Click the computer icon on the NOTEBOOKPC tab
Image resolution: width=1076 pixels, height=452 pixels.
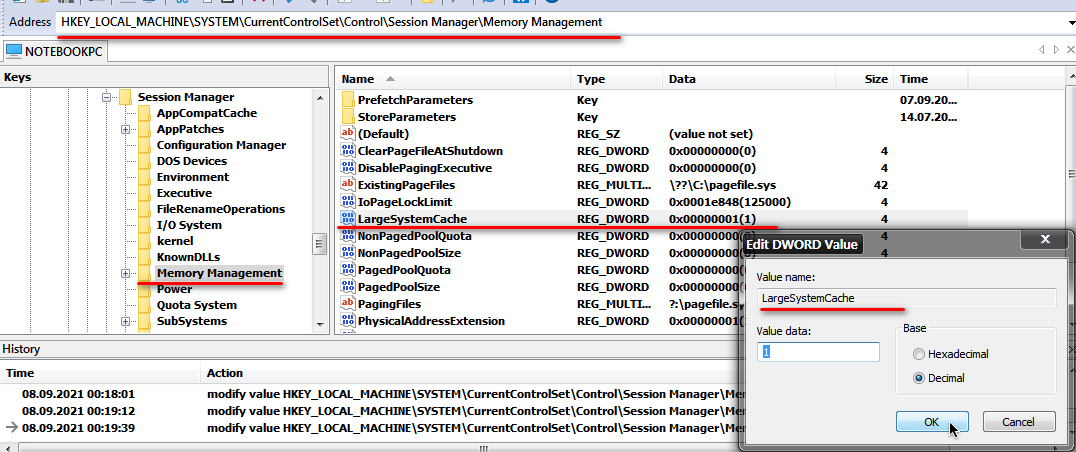click(x=14, y=51)
